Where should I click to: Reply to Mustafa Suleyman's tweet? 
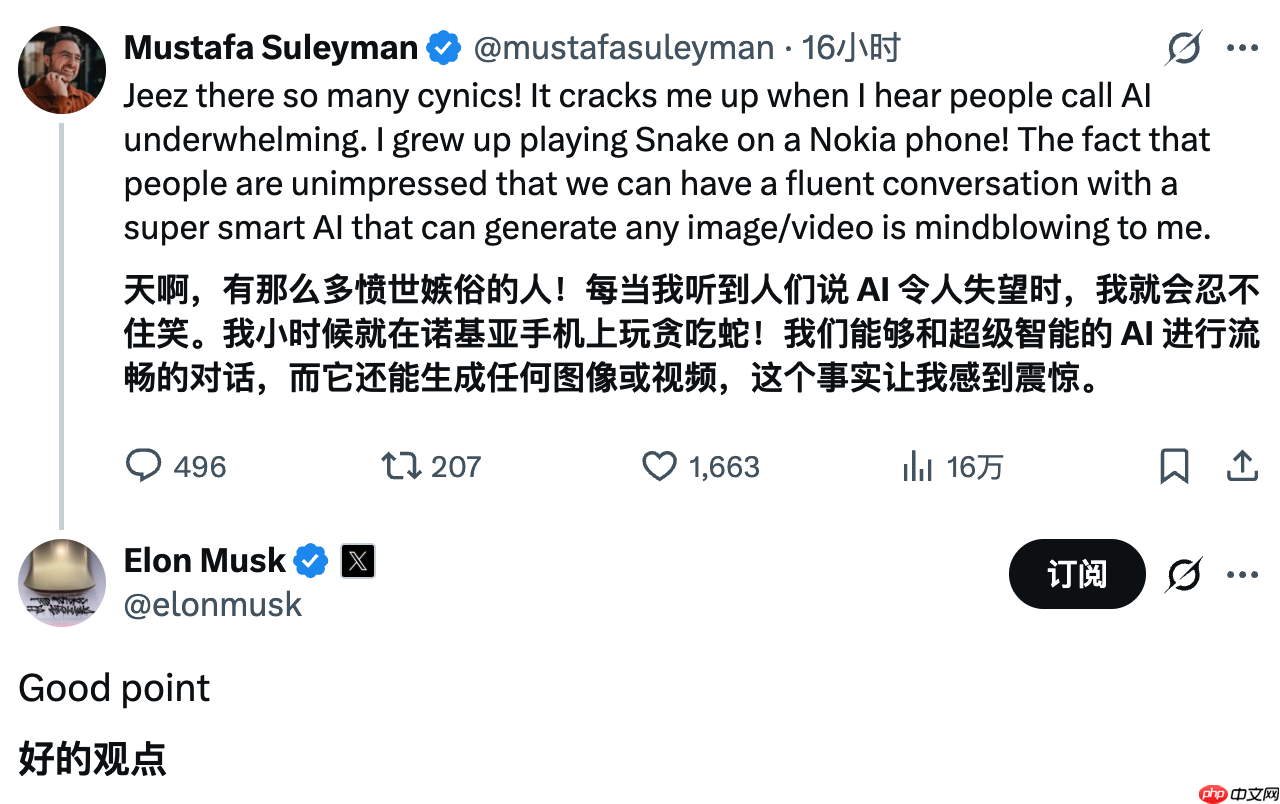point(145,466)
